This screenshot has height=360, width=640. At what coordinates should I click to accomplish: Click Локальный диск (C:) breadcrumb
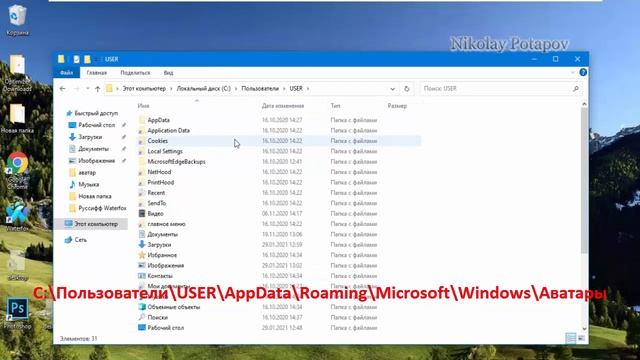point(204,89)
